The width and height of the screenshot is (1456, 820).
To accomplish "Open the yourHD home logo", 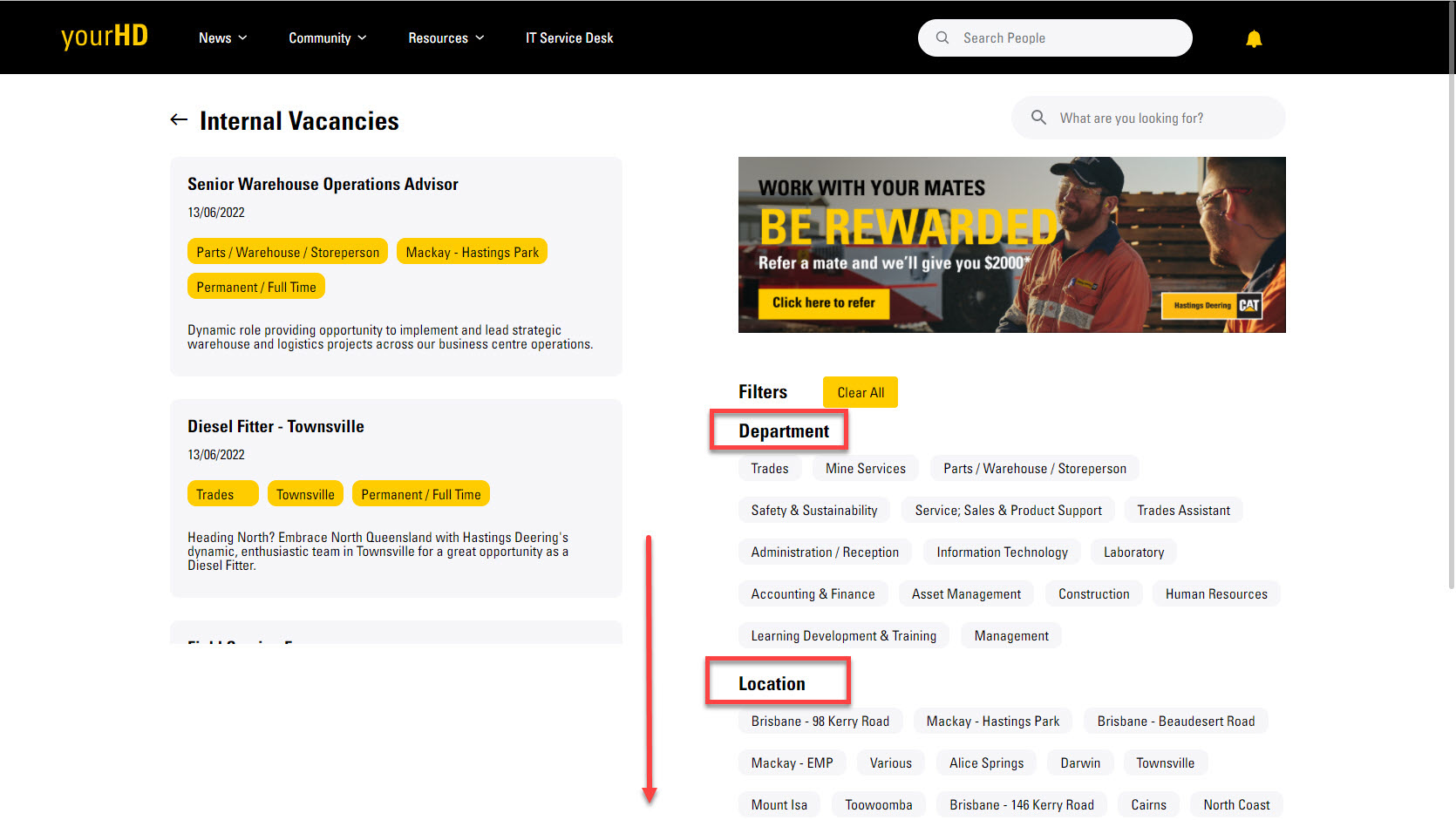I will pos(105,37).
